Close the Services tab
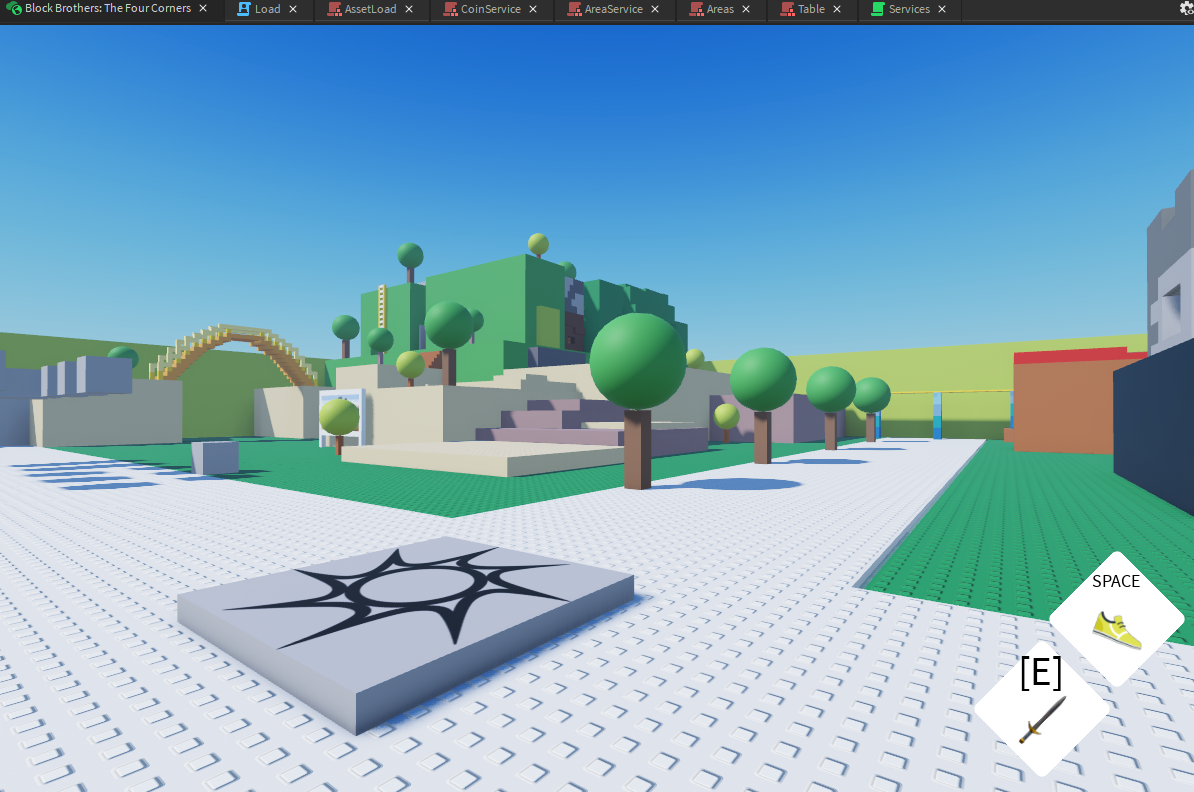 942,9
